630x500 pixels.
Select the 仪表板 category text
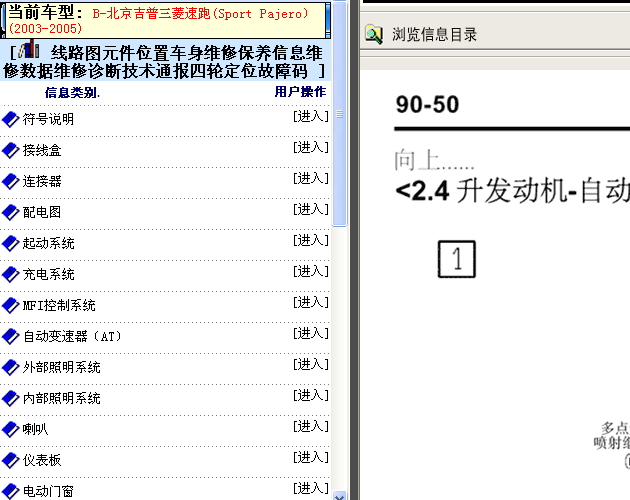[42, 460]
